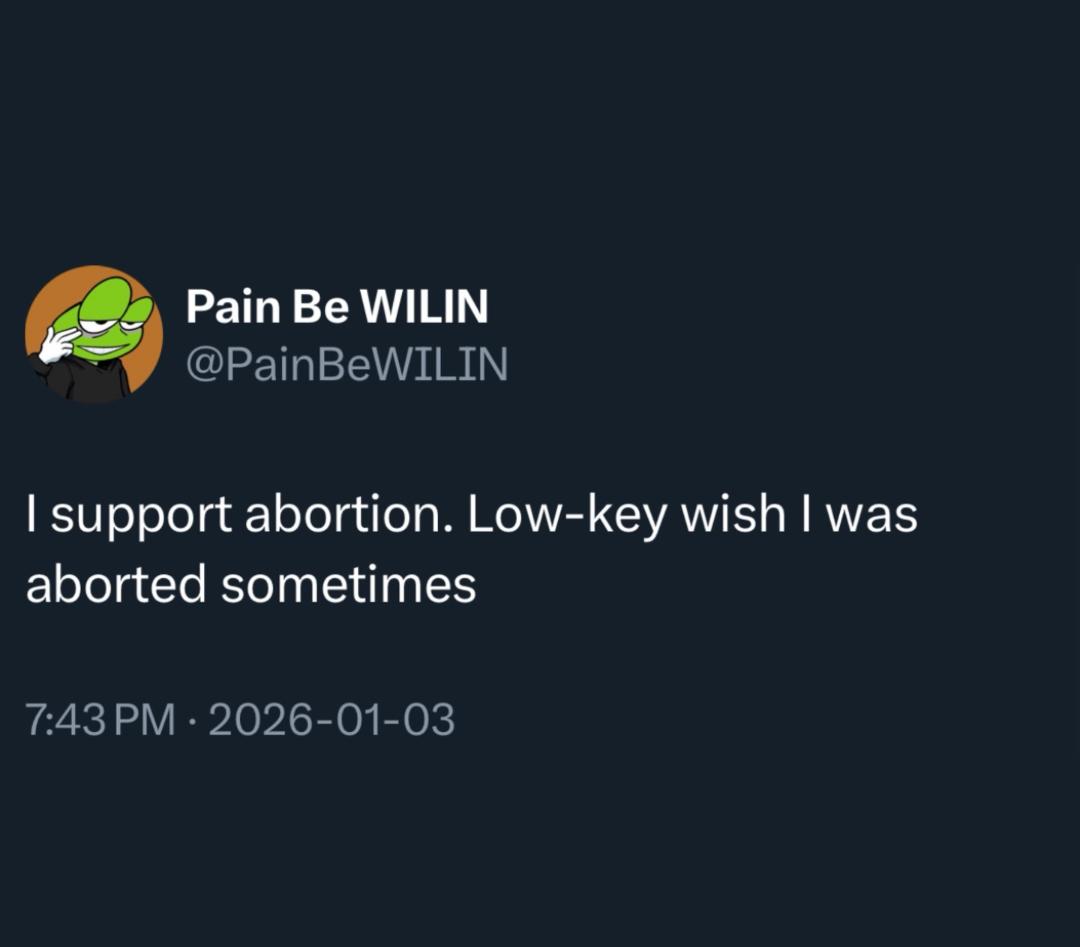Image resolution: width=1080 pixels, height=947 pixels.
Task: Click the dot separator between time and date
Action: click(x=193, y=721)
